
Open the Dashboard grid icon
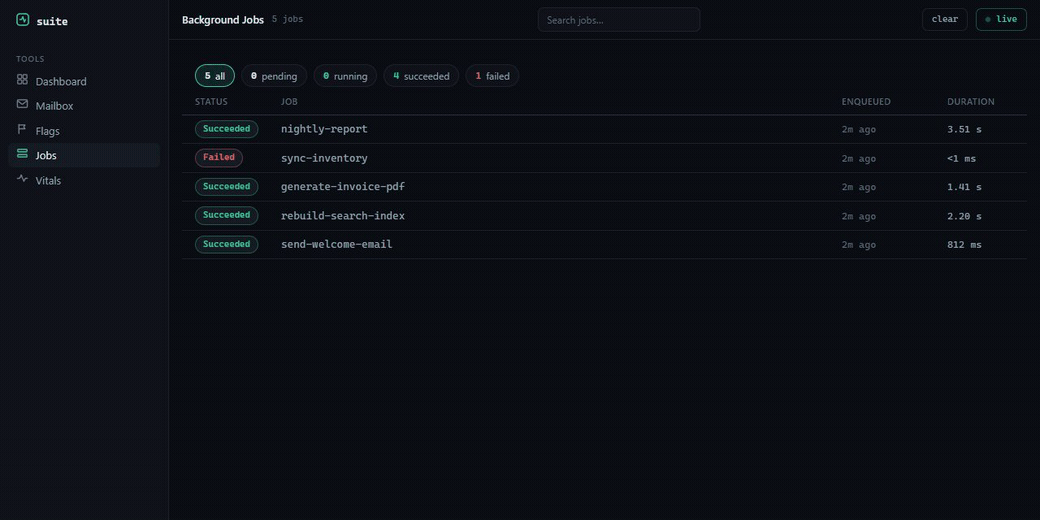click(23, 80)
